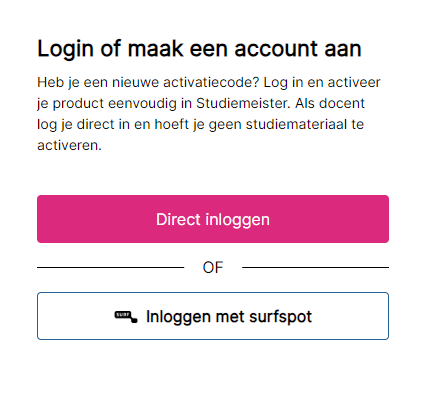
Task: Click the phrase 'Log in en activeer'
Action: (x=322, y=83)
